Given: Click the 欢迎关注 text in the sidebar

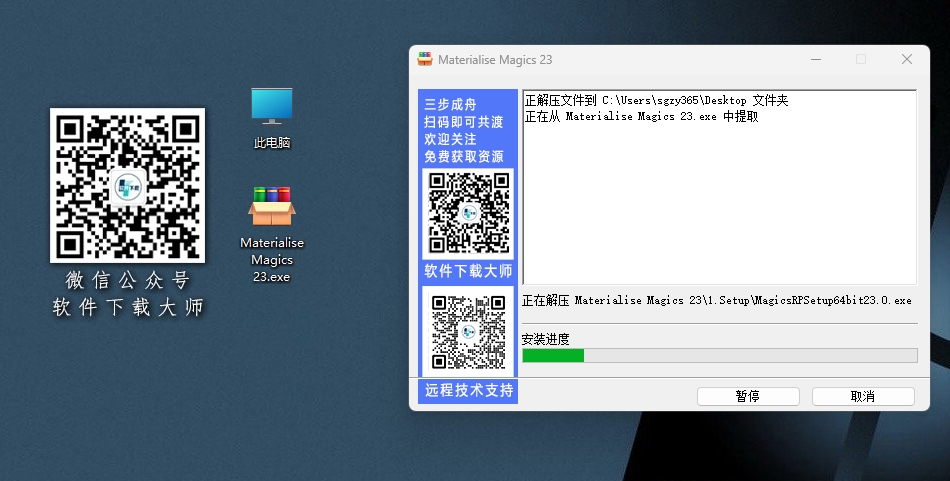Looking at the screenshot, I should pos(450,139).
